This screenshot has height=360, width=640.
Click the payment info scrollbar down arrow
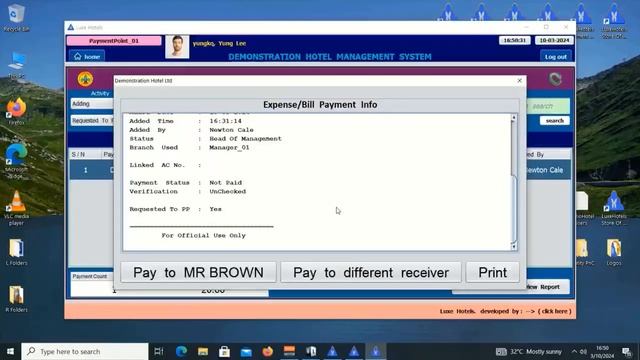(x=513, y=246)
